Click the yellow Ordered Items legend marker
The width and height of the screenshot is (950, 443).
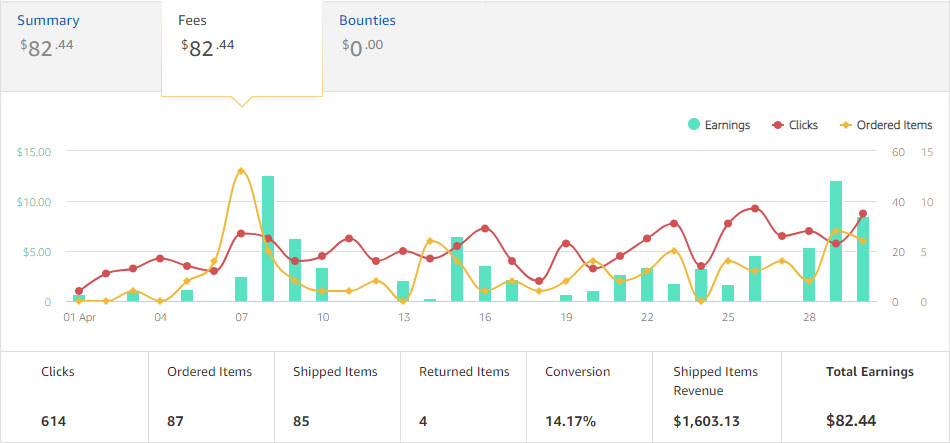[846, 125]
